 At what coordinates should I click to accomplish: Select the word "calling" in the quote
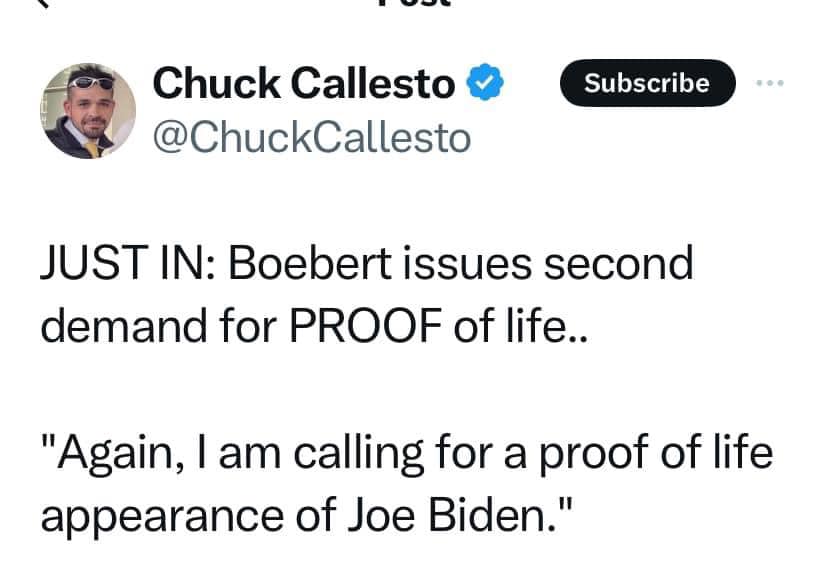[x=359, y=454]
